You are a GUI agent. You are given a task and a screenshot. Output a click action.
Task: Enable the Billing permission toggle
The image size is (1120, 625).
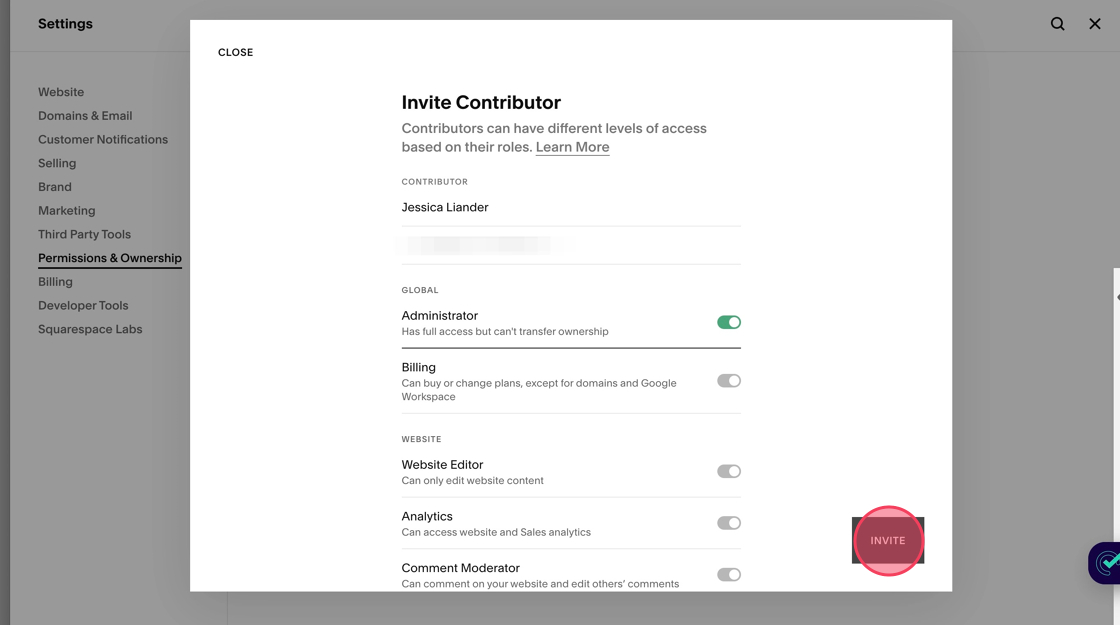pyautogui.click(x=728, y=381)
